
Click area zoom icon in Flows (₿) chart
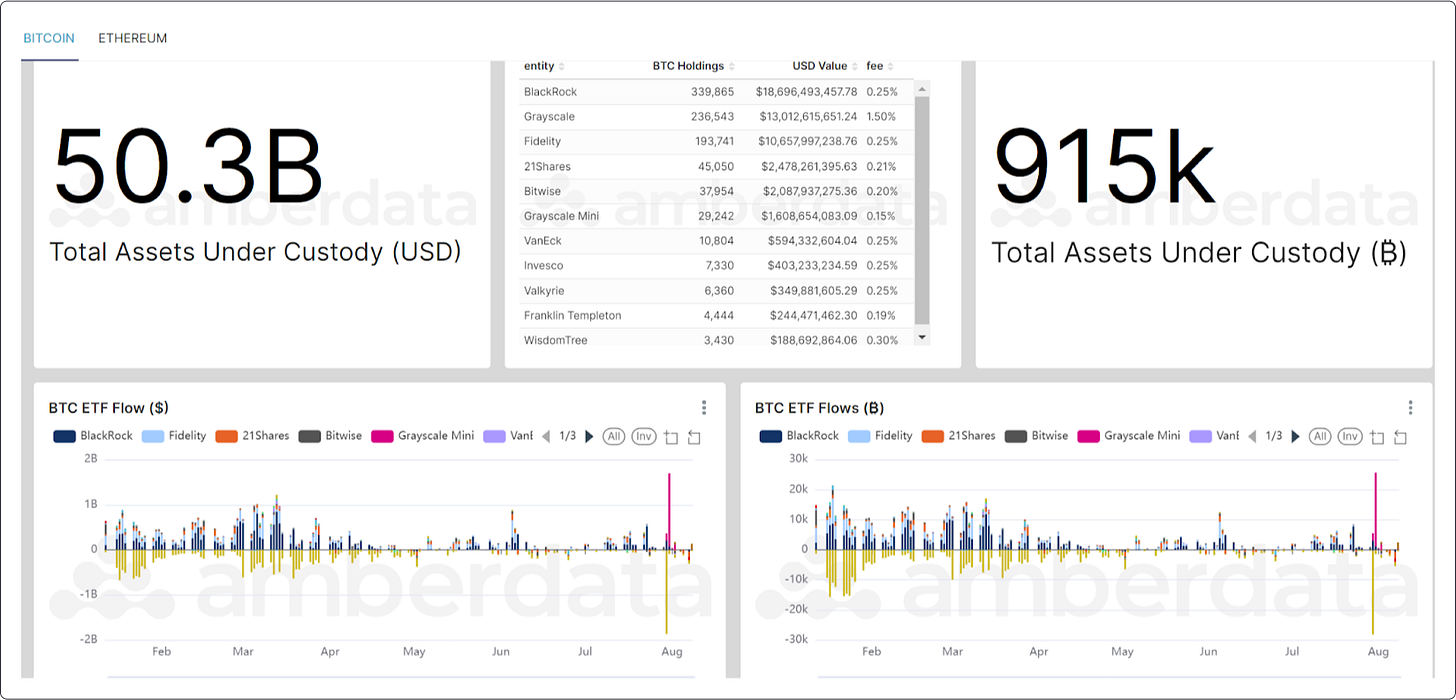pyautogui.click(x=1377, y=437)
